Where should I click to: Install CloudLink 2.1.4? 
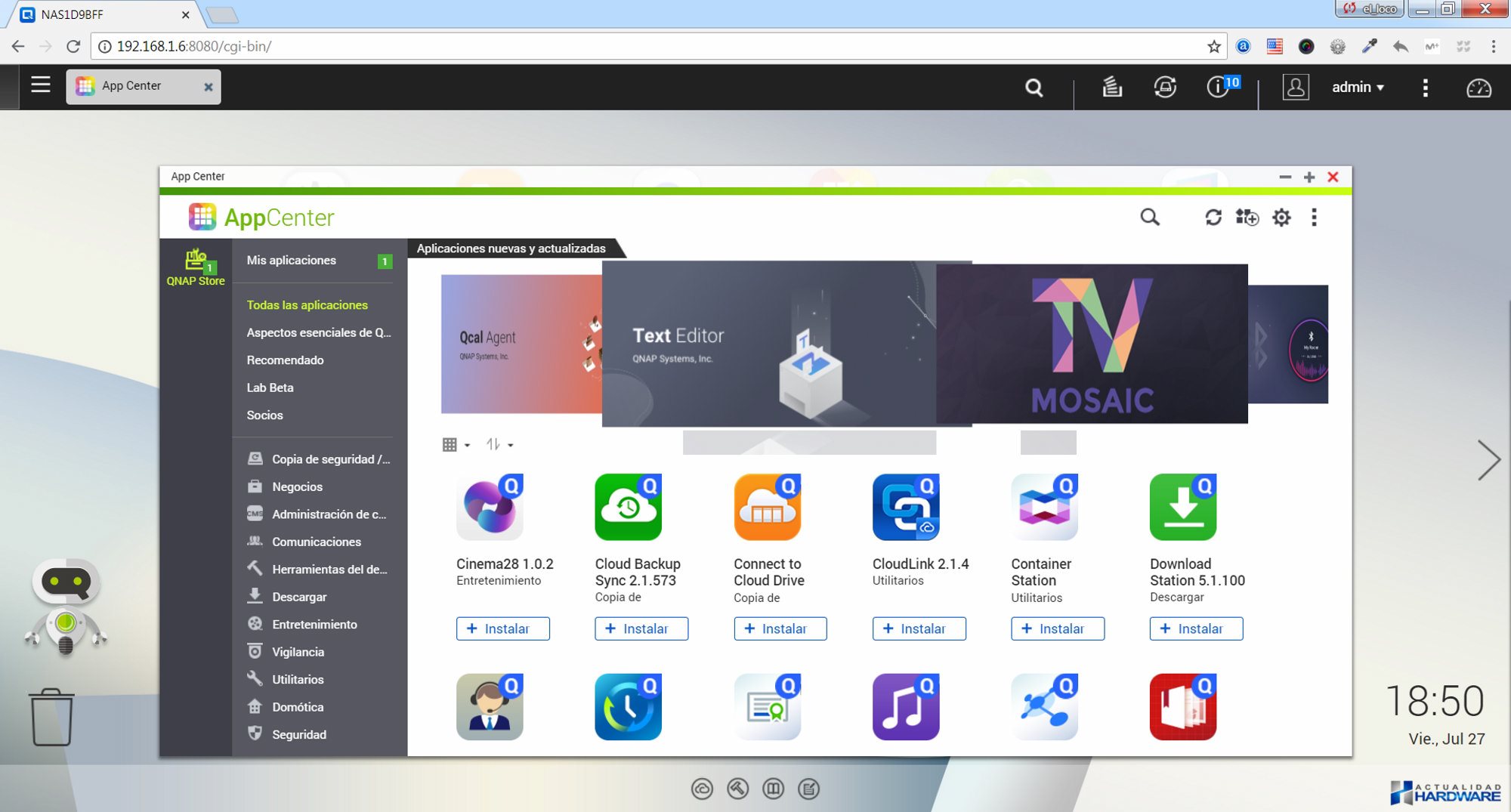pos(919,628)
